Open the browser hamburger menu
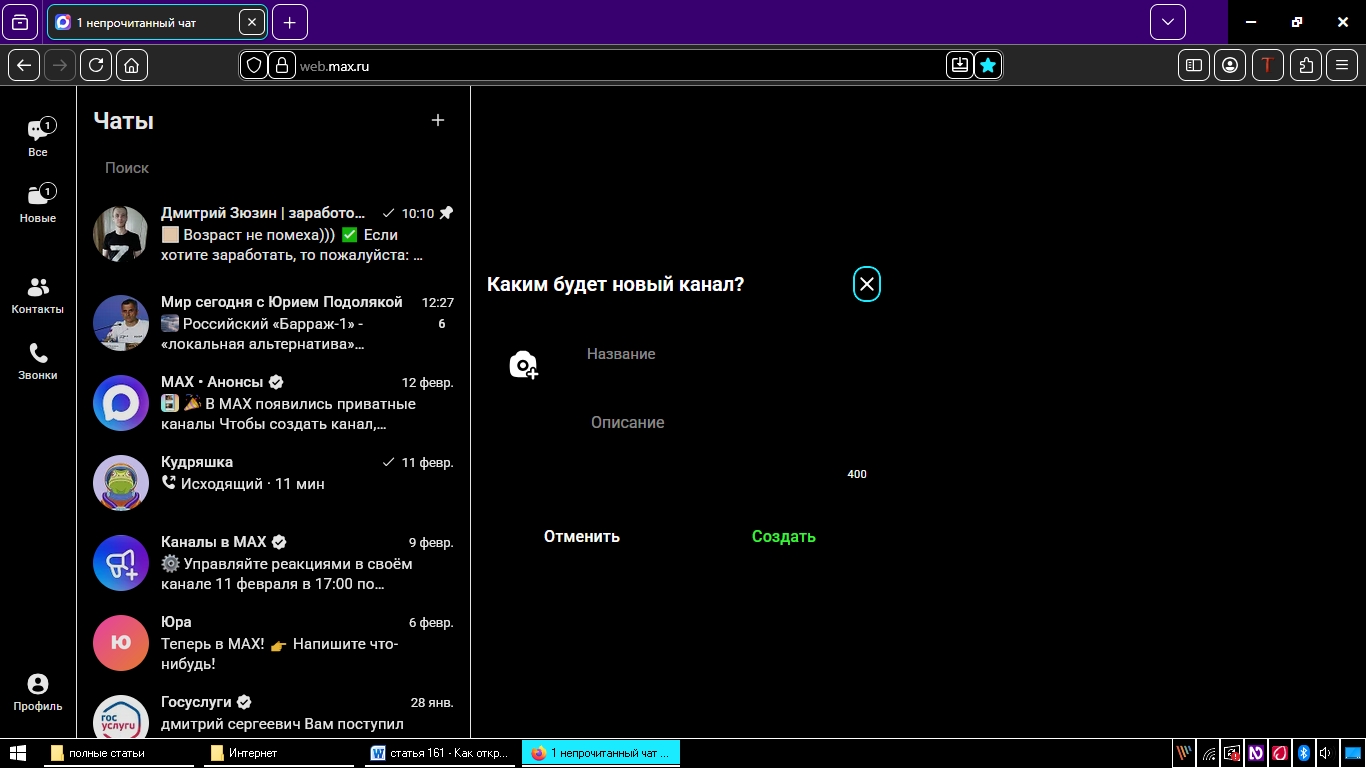 tap(1343, 65)
